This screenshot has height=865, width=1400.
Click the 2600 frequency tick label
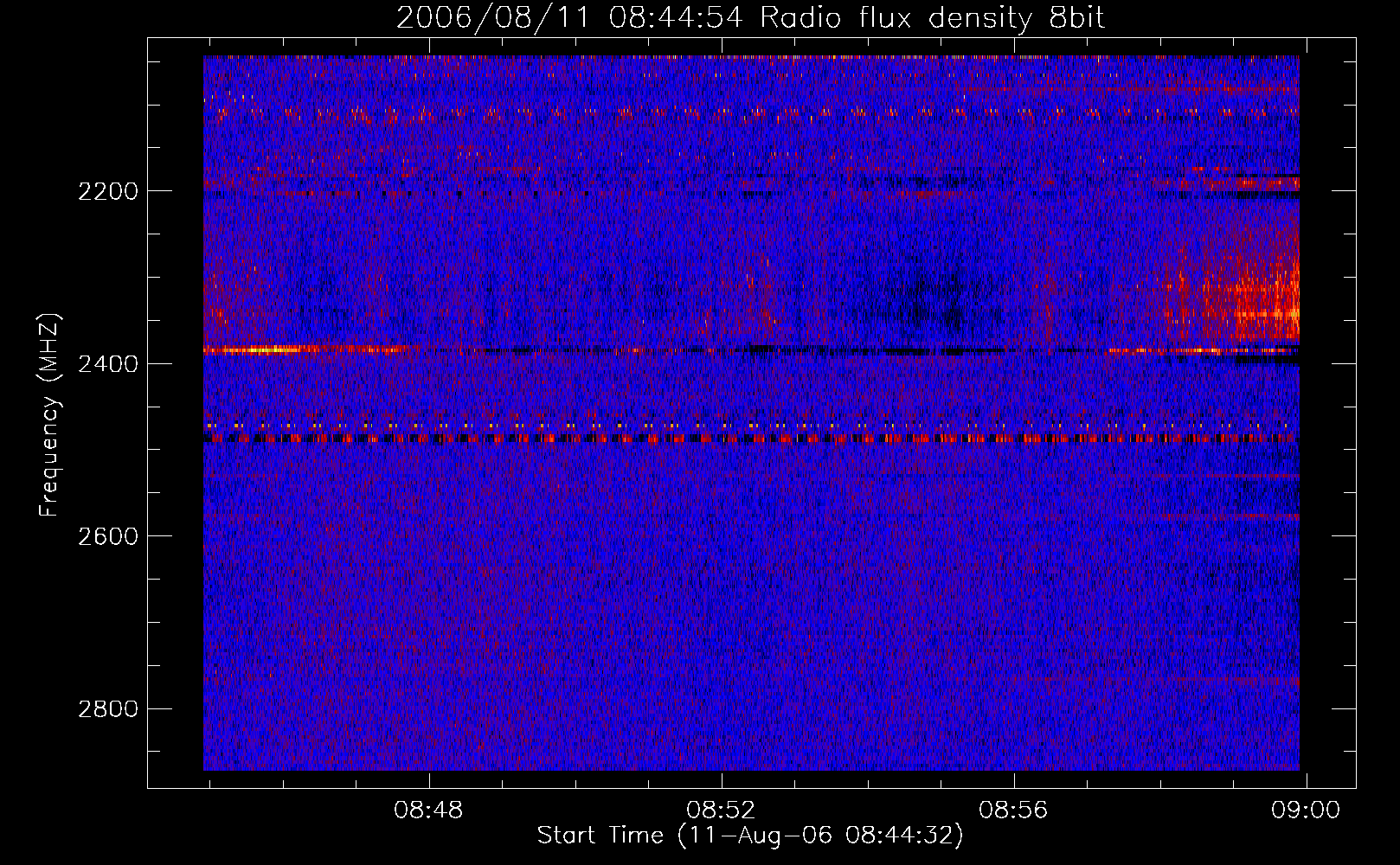108,536
